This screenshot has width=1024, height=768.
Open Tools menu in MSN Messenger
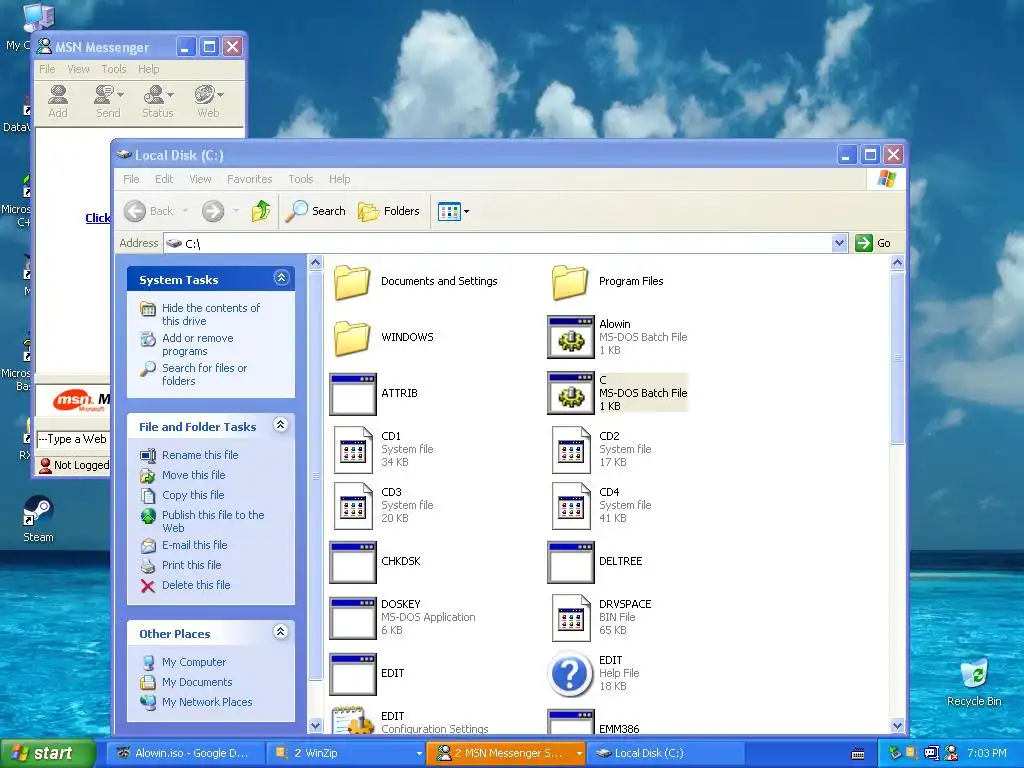[114, 69]
